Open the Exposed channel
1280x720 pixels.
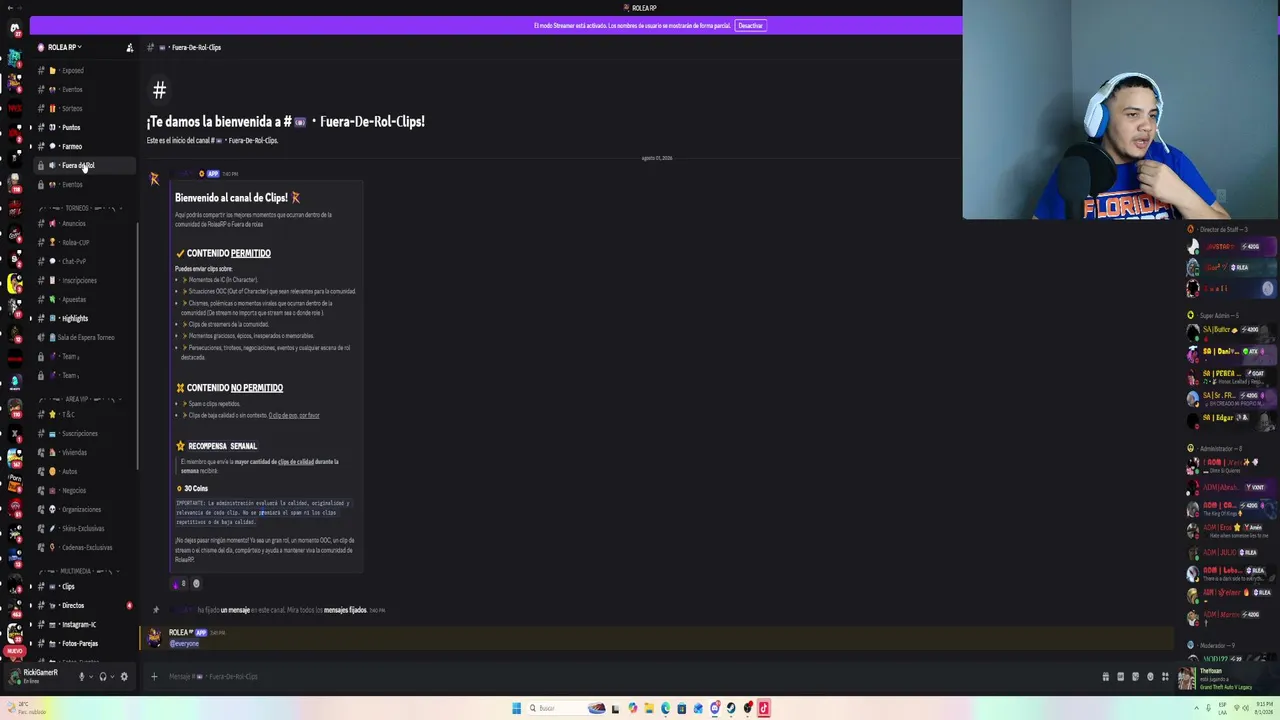(x=82, y=70)
